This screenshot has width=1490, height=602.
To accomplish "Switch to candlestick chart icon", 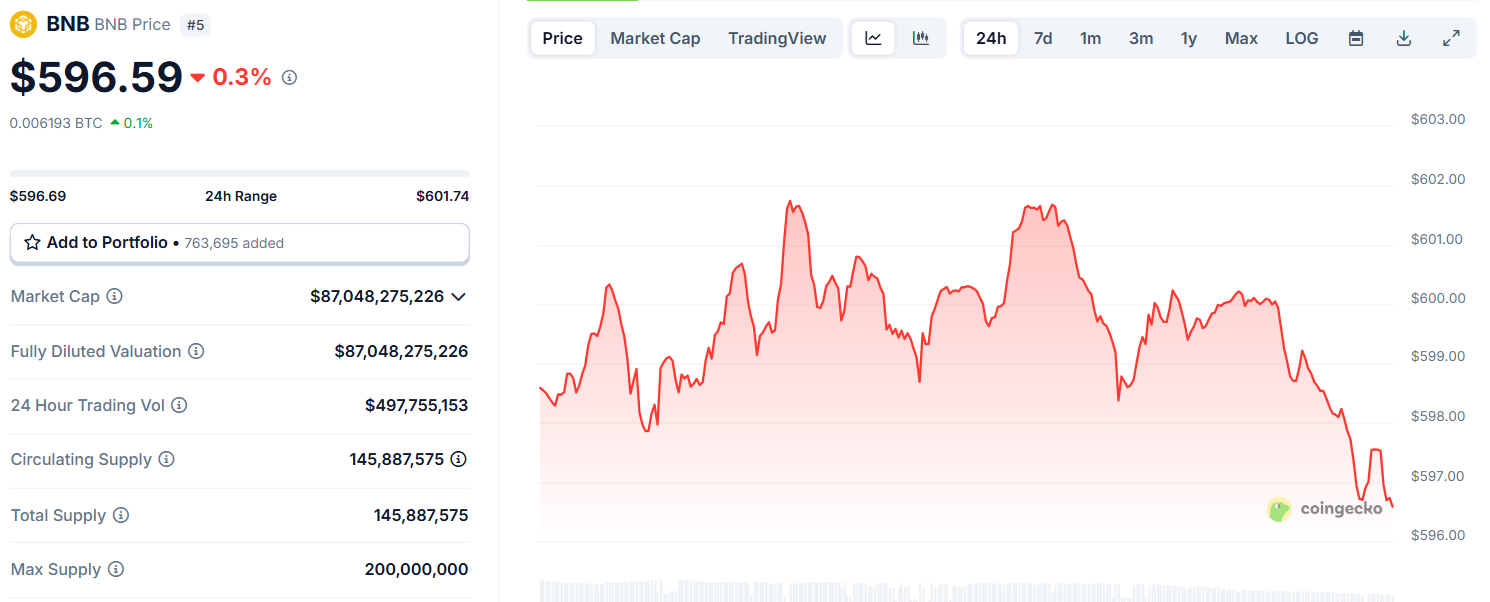I will tap(921, 38).
